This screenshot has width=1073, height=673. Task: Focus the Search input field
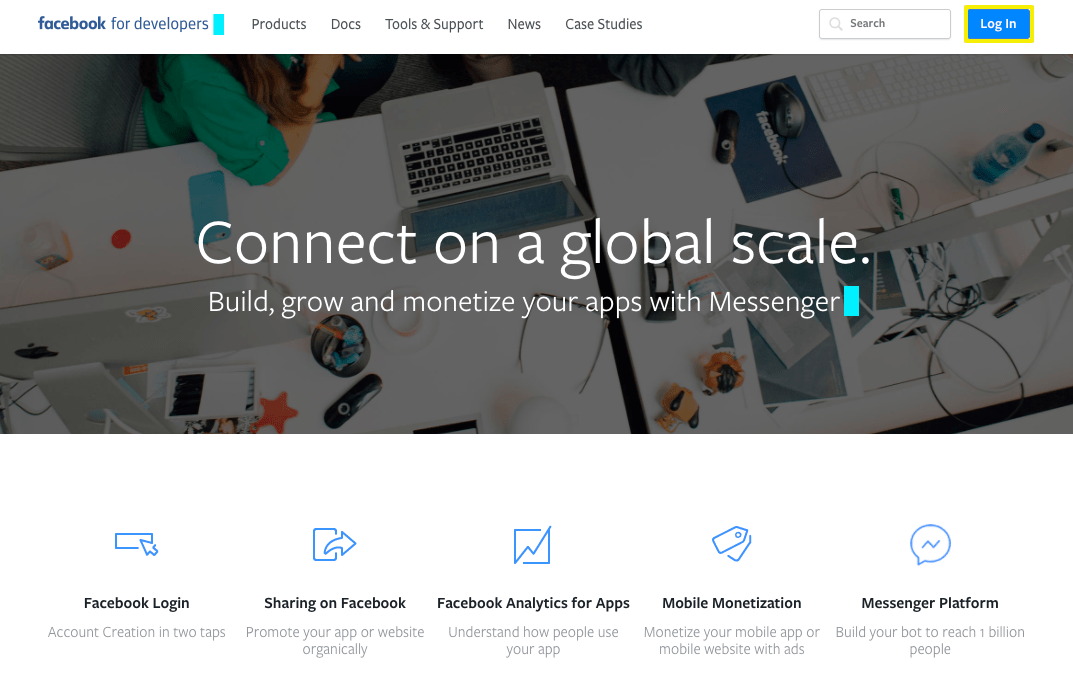coord(884,24)
